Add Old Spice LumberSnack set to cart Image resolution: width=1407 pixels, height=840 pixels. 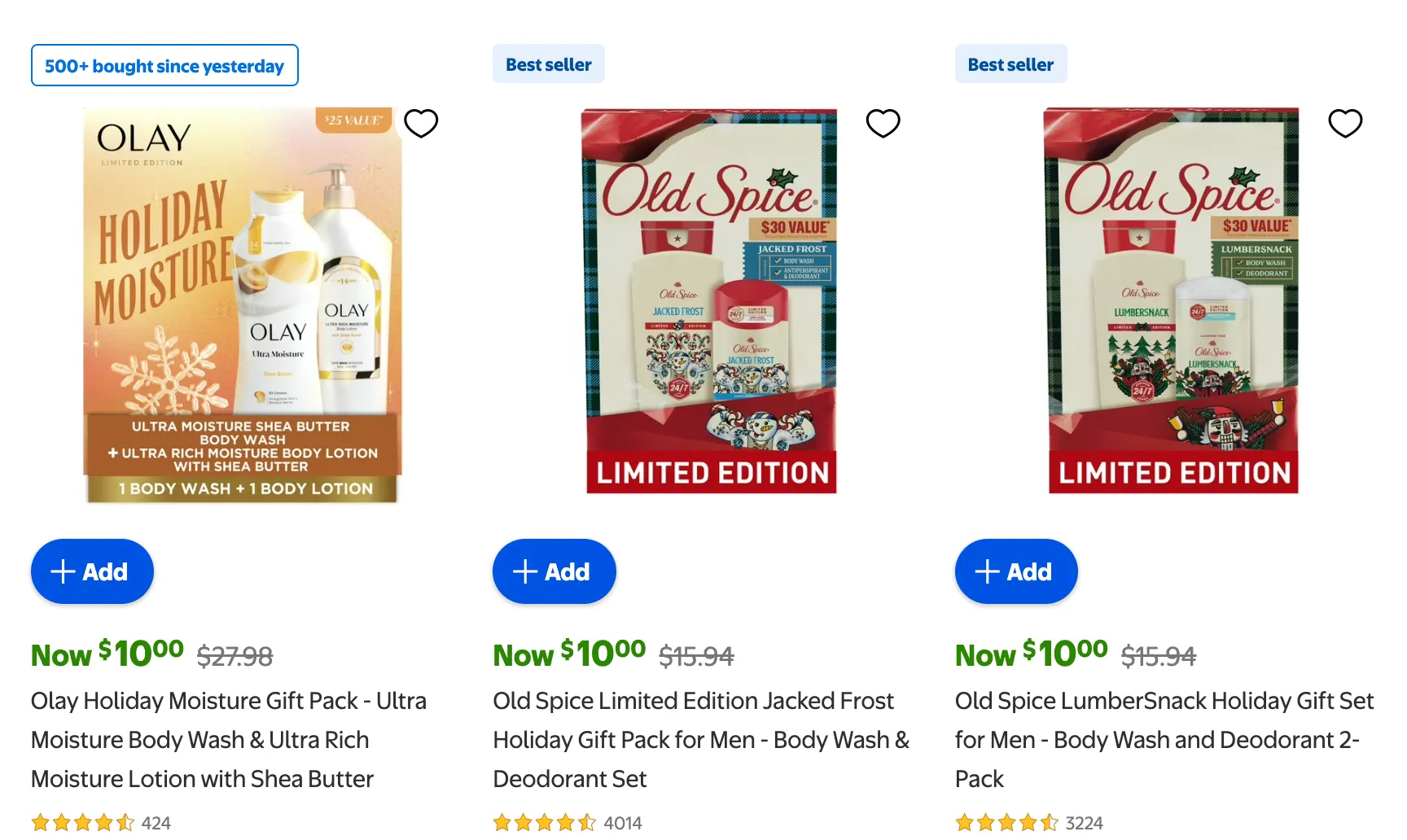[1015, 571]
